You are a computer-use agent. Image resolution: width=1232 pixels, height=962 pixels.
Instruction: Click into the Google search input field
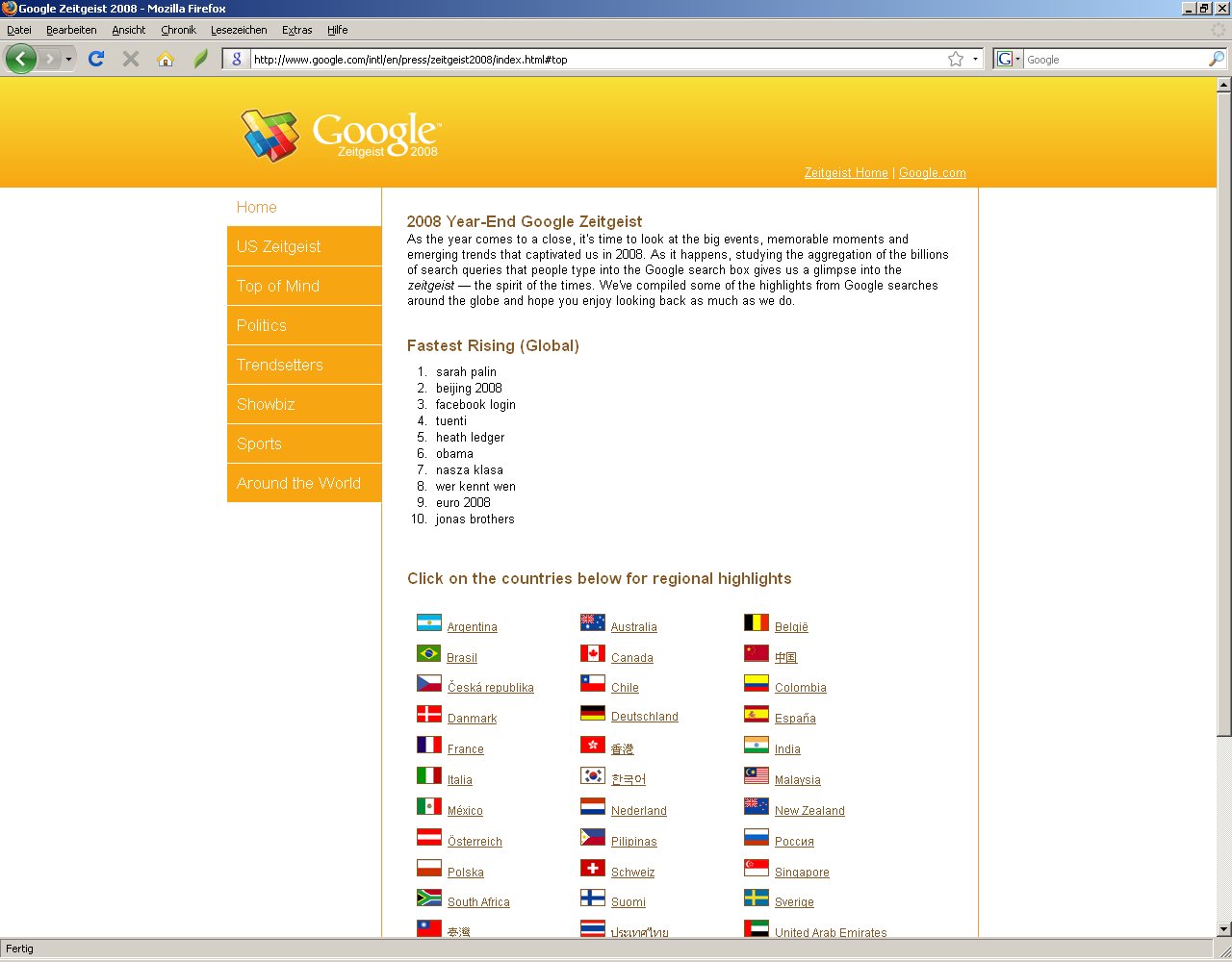coord(1115,60)
